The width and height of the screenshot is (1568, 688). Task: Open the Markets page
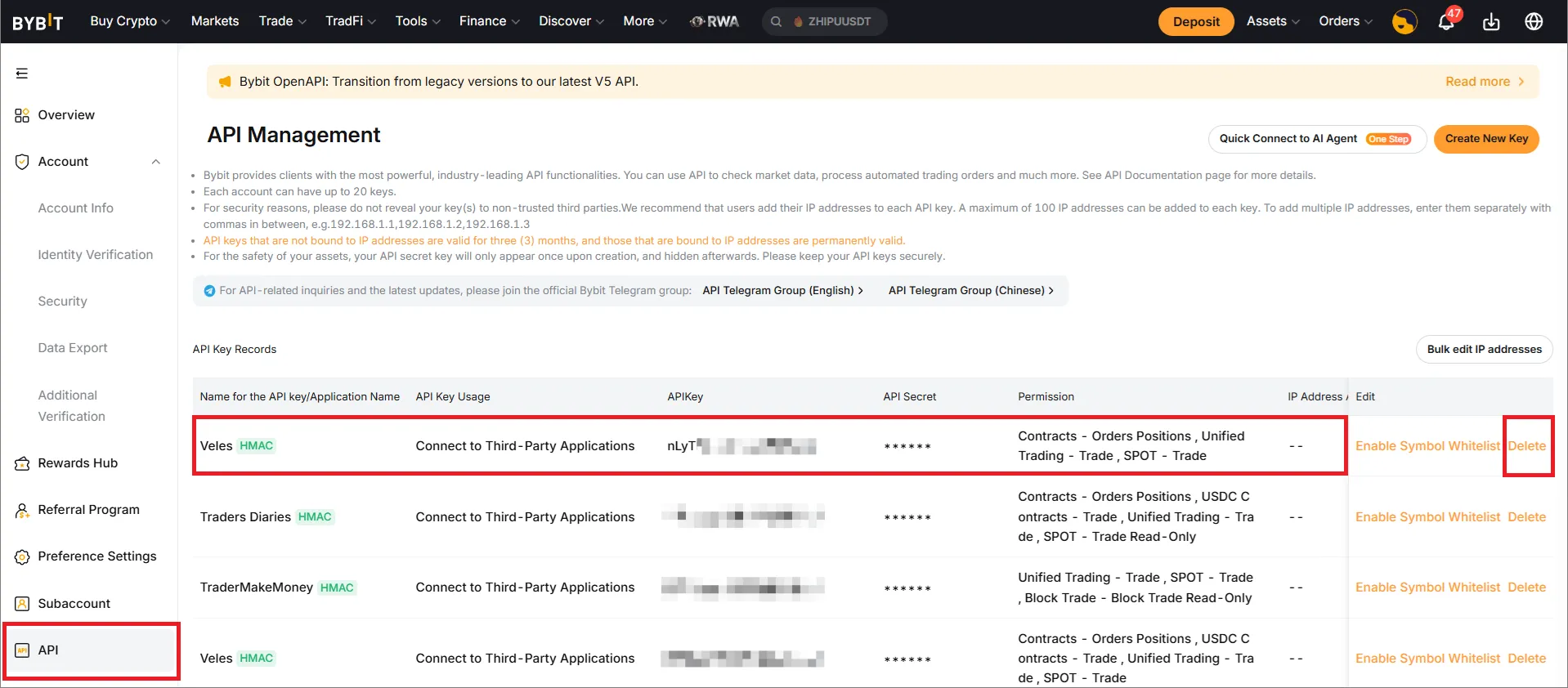tap(215, 21)
